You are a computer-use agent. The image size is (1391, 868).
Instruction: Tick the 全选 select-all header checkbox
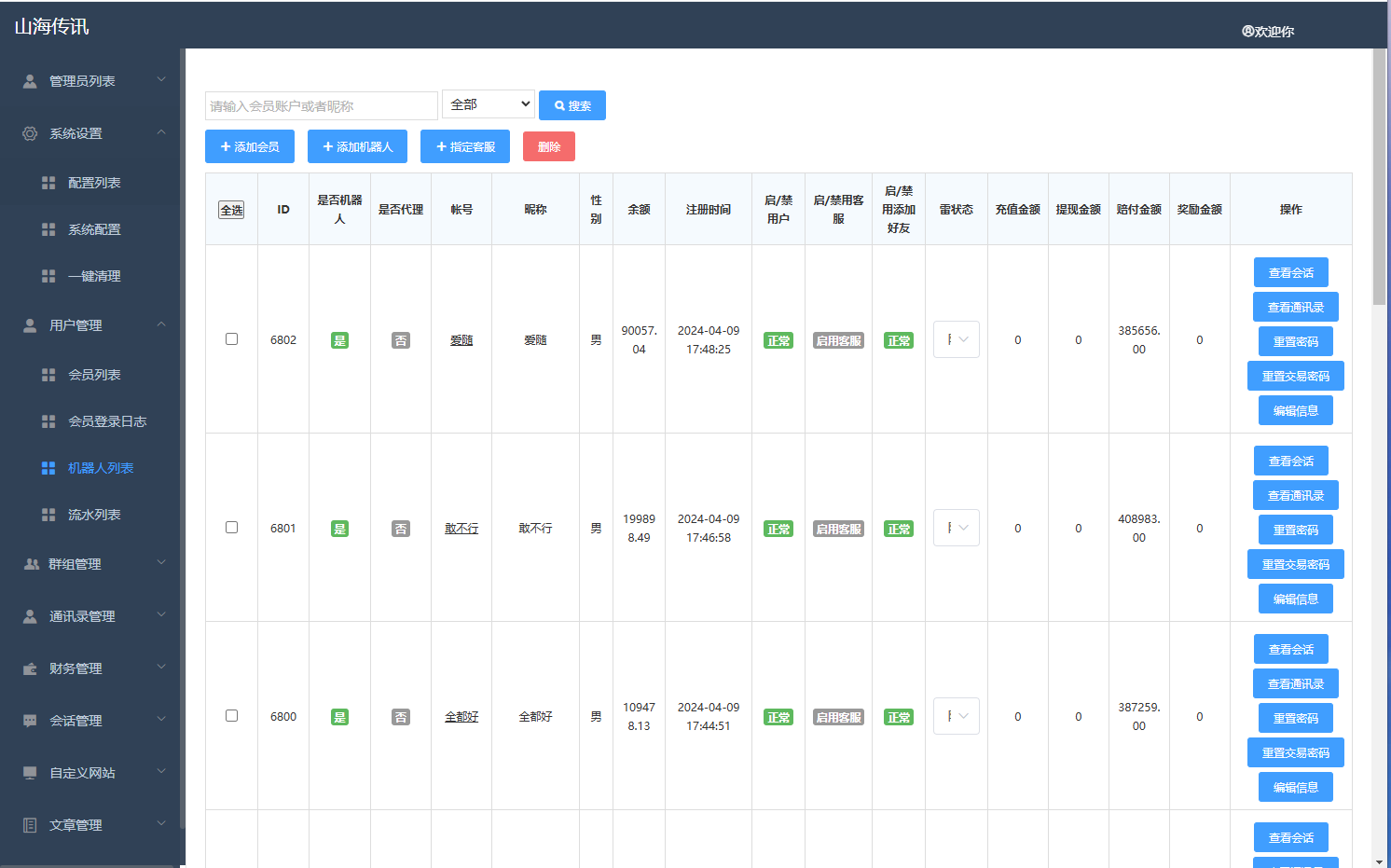point(231,210)
